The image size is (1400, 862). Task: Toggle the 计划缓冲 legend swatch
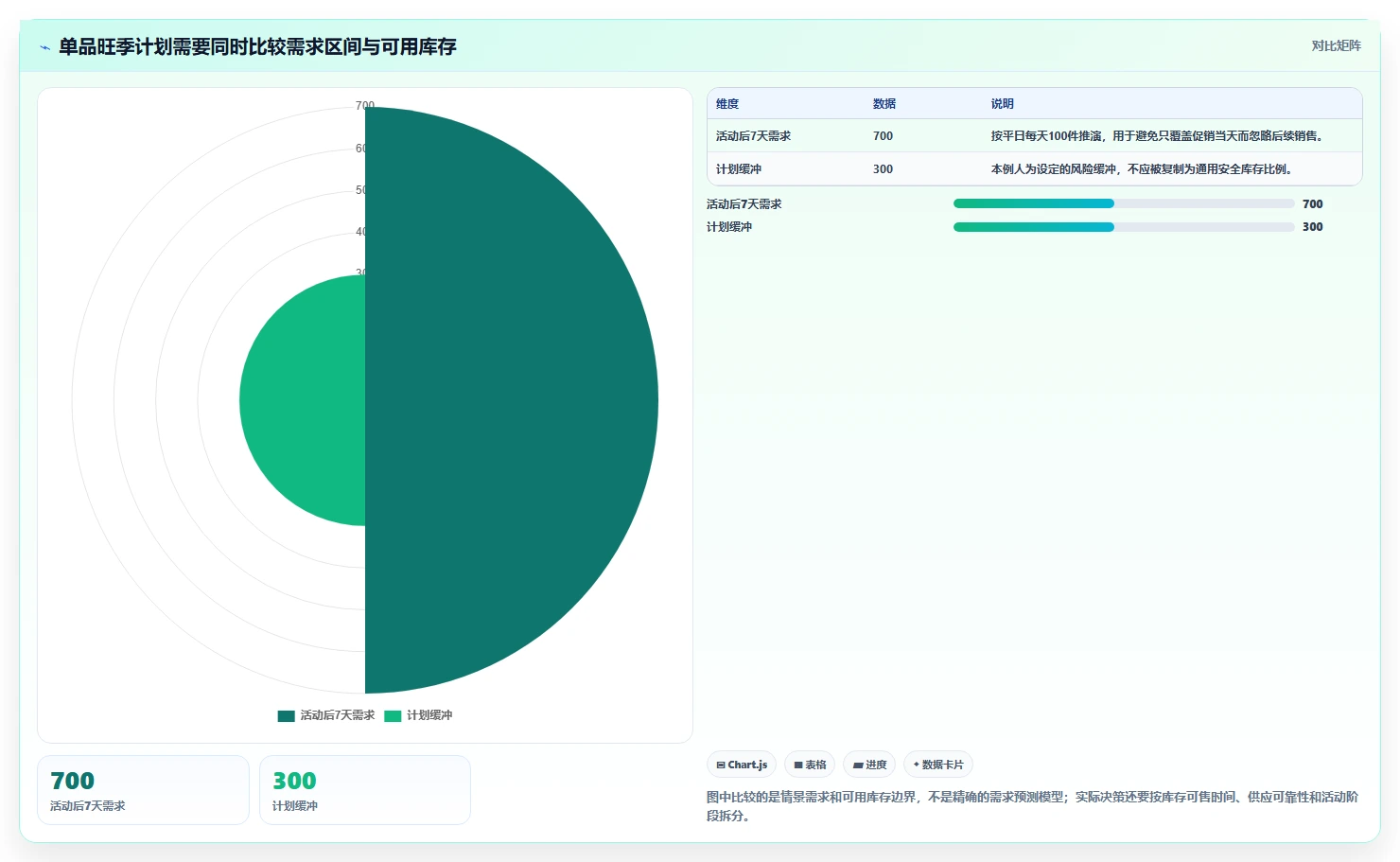pyautogui.click(x=393, y=715)
